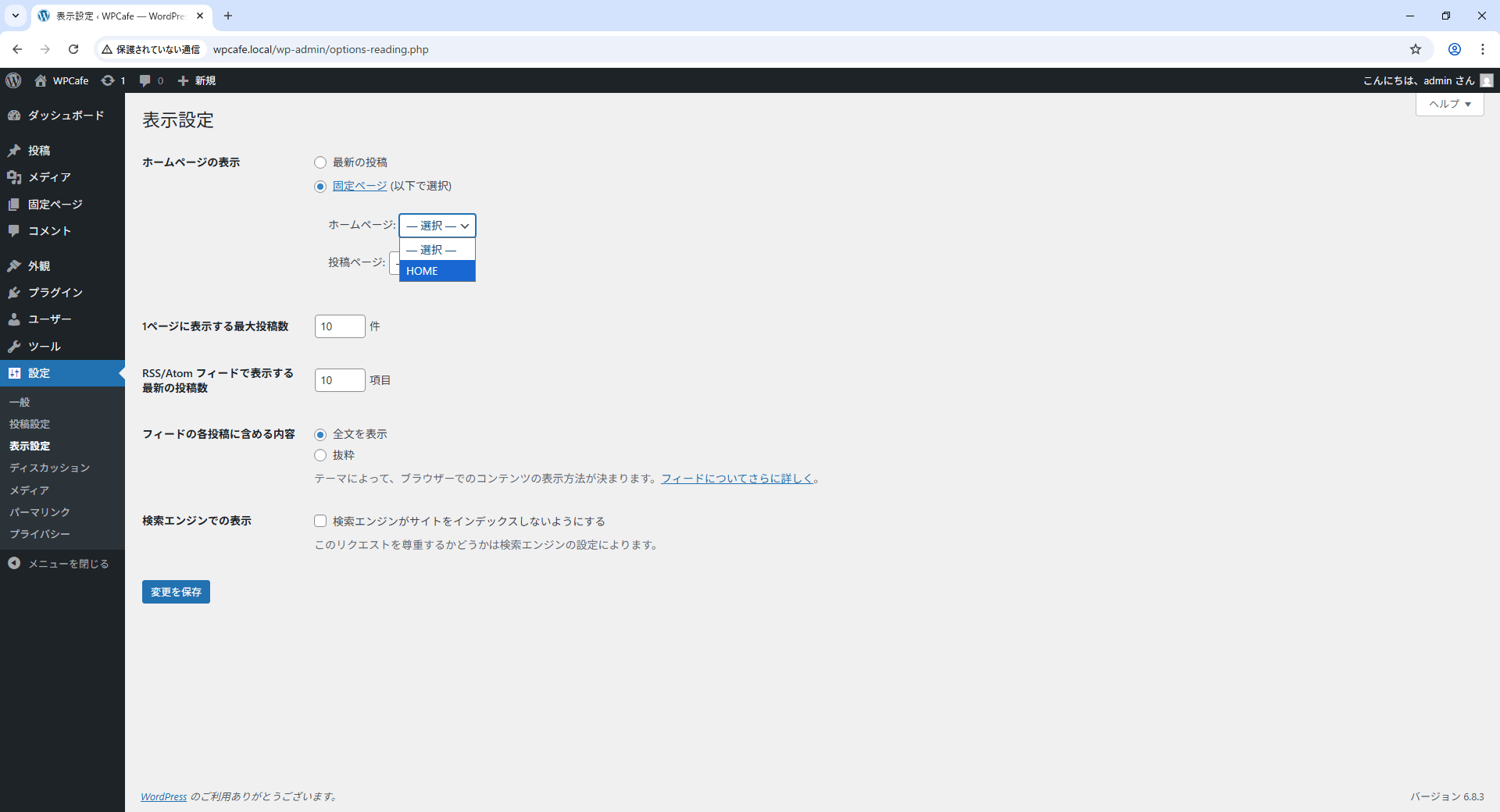The width and height of the screenshot is (1500, 812).
Task: Open the Chrome profile icon
Action: click(1454, 49)
